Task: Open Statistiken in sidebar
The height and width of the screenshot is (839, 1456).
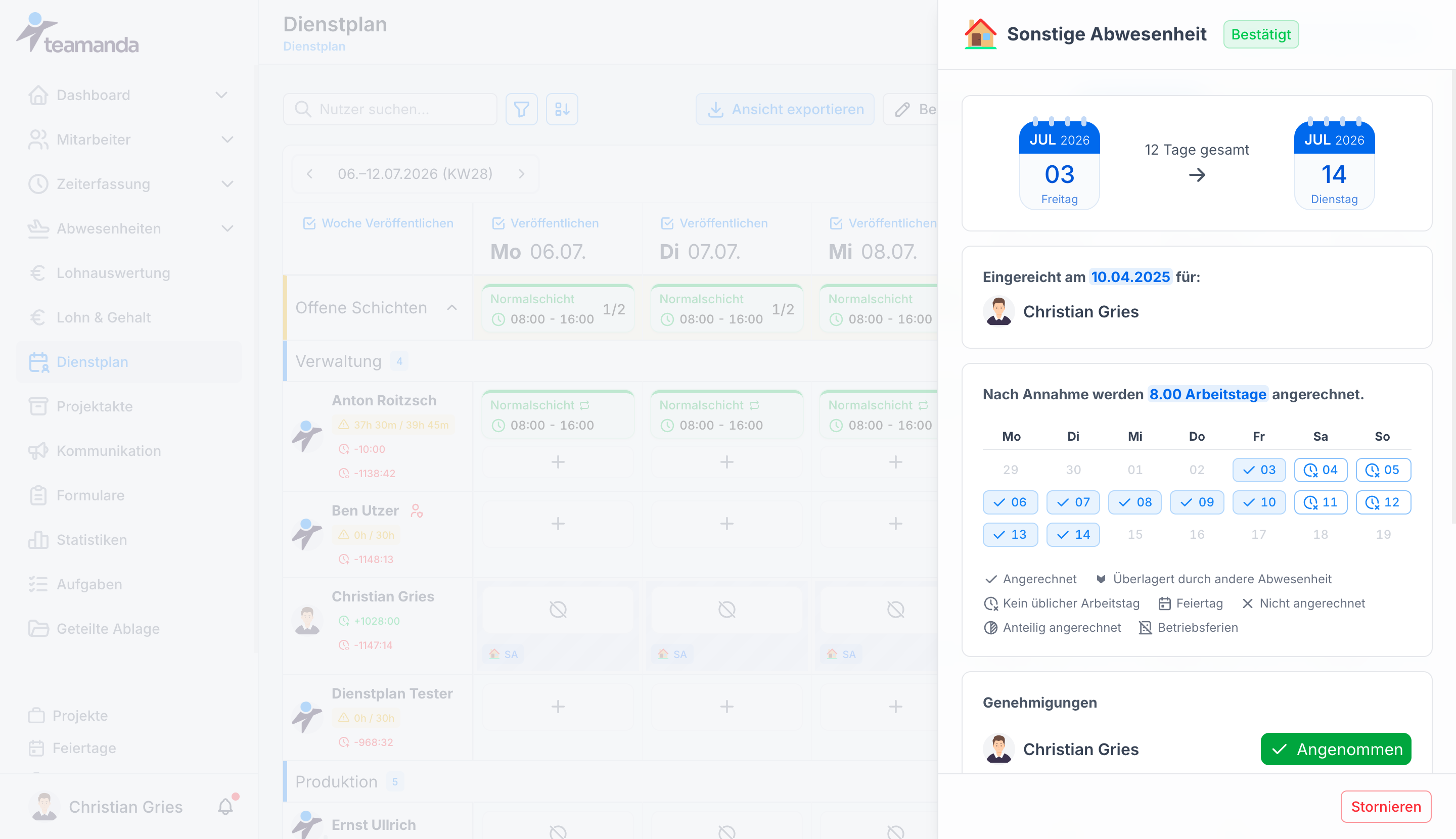Action: coord(129,539)
